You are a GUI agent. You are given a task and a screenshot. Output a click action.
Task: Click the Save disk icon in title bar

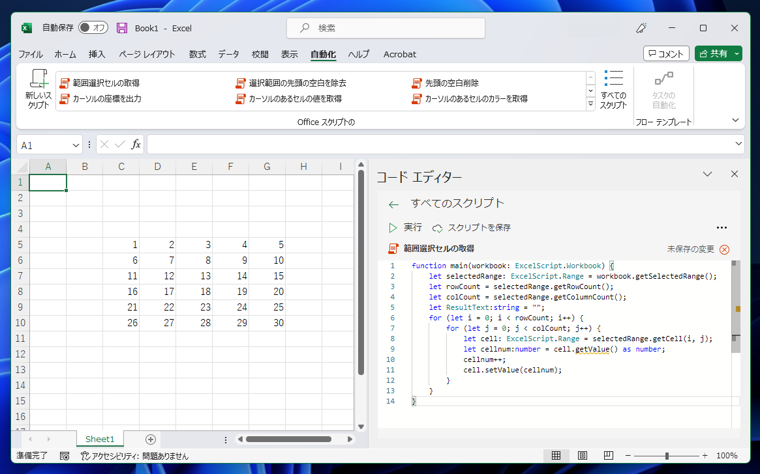click(x=122, y=28)
